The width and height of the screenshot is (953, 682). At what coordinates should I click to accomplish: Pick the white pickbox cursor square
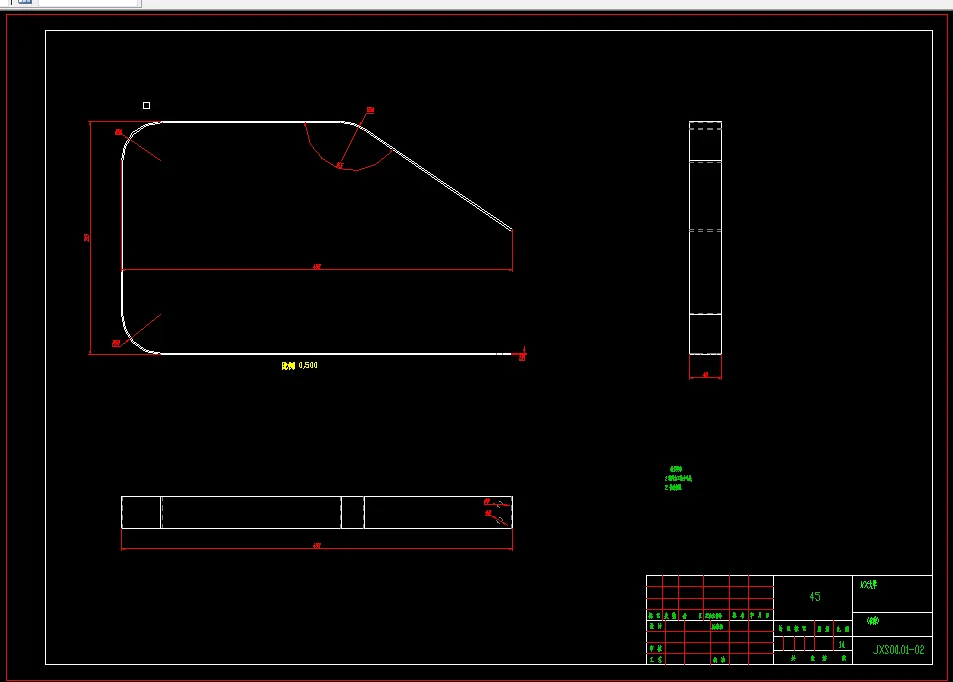146,106
